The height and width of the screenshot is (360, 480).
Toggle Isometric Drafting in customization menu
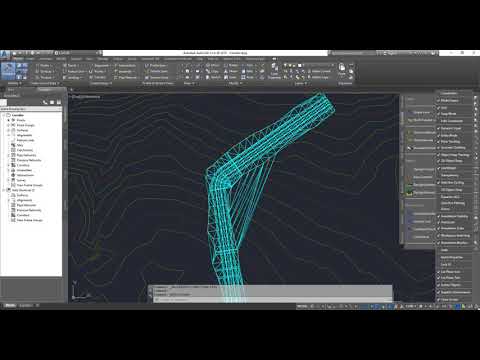[453, 148]
